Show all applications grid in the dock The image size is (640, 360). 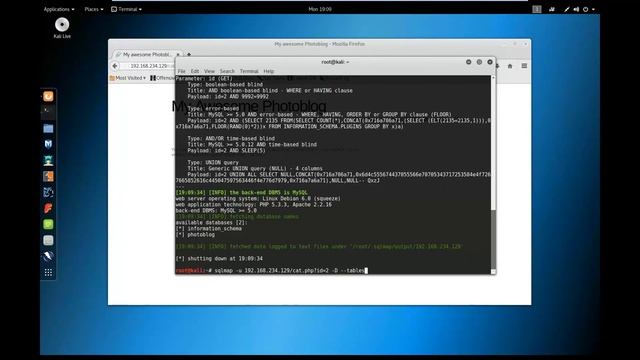tap(48, 272)
